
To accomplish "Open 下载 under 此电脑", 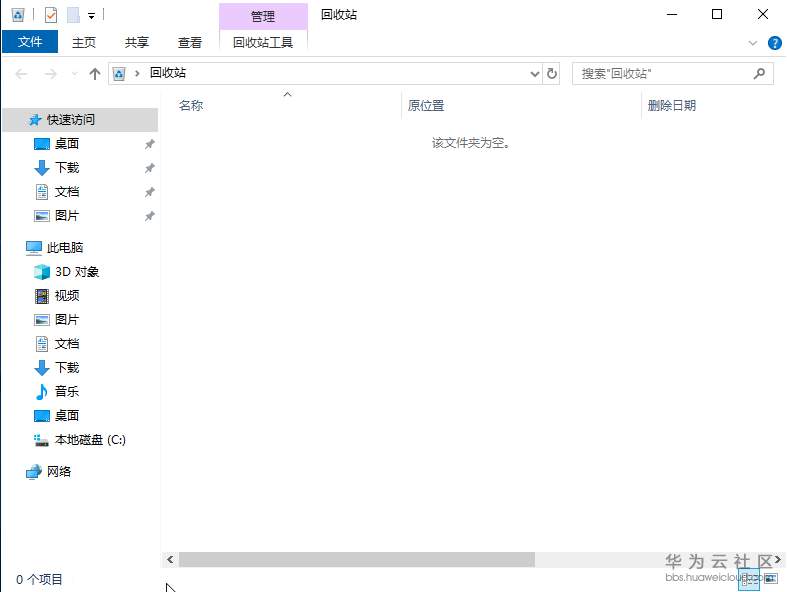I will pos(67,368).
